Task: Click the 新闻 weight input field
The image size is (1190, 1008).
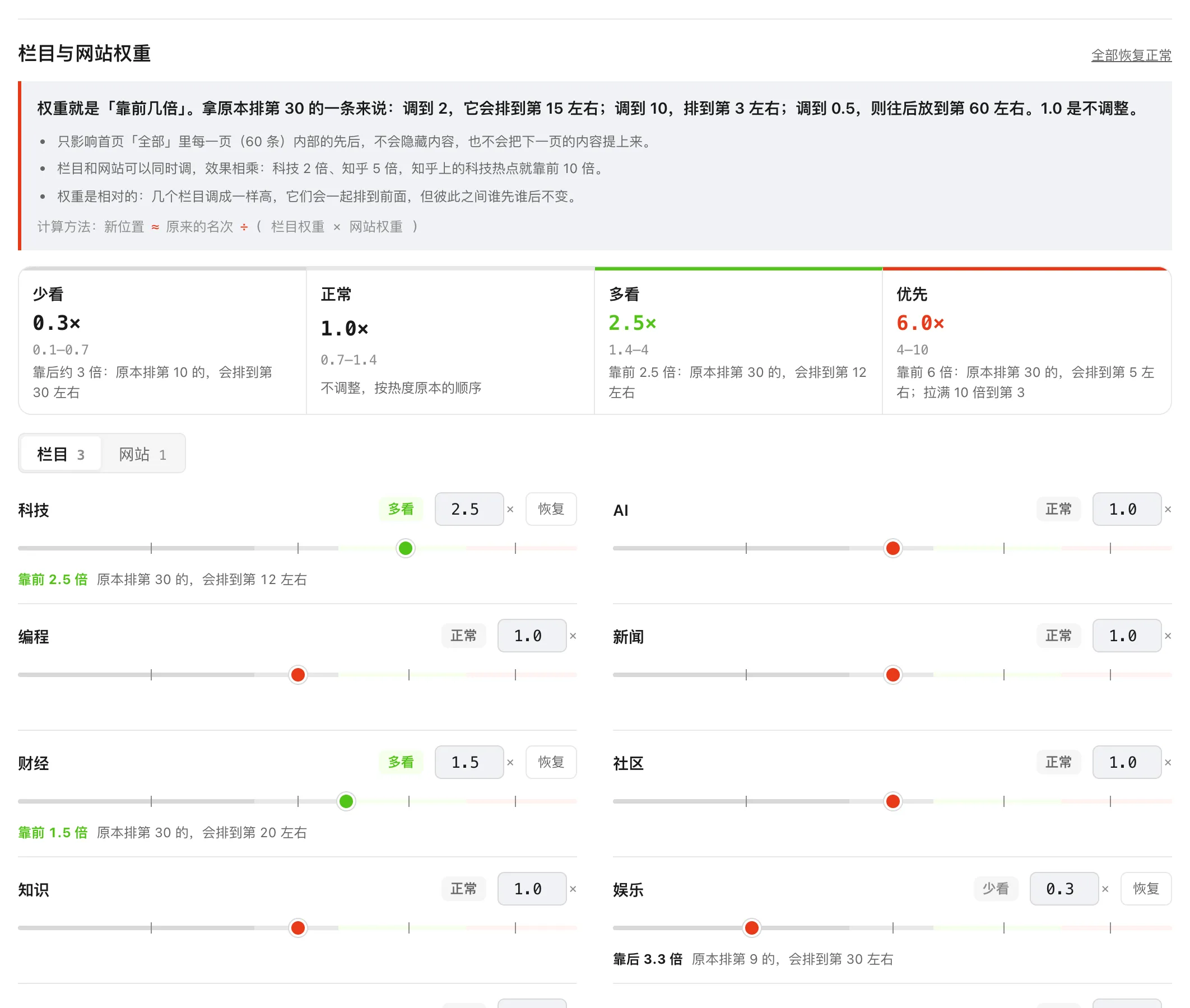Action: coord(1127,636)
